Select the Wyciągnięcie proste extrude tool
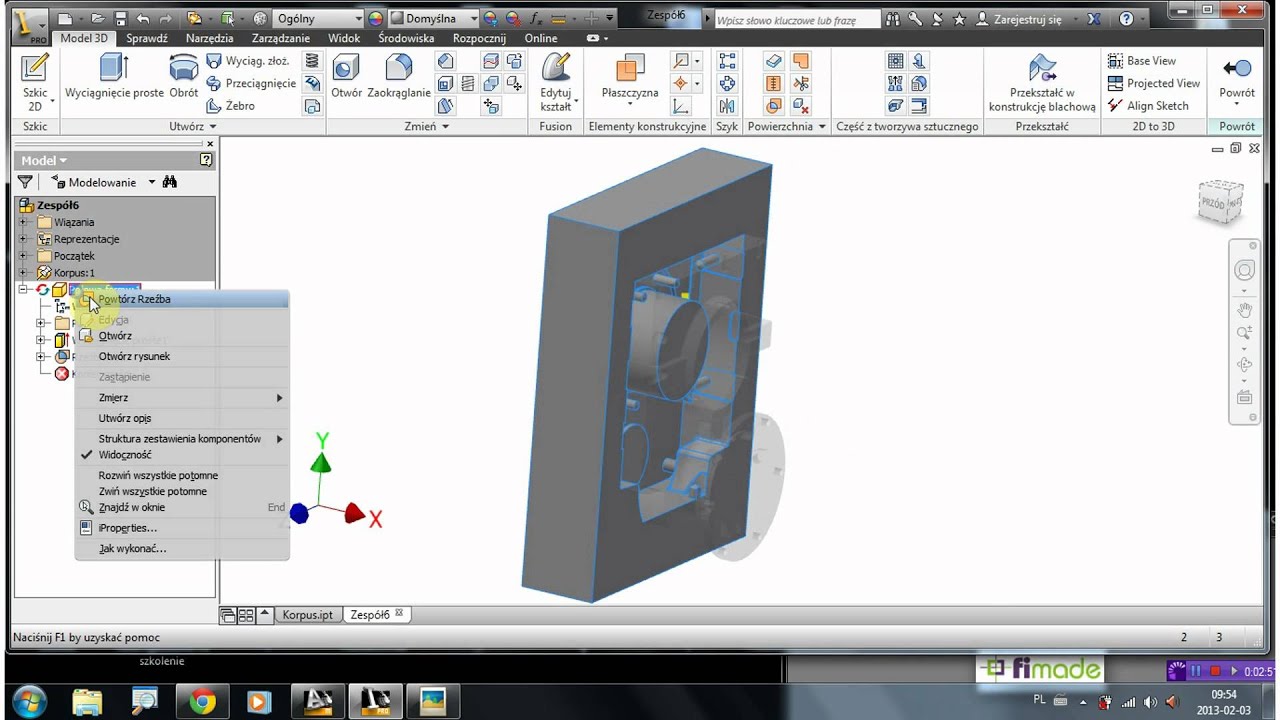The width and height of the screenshot is (1280, 720). [x=114, y=77]
